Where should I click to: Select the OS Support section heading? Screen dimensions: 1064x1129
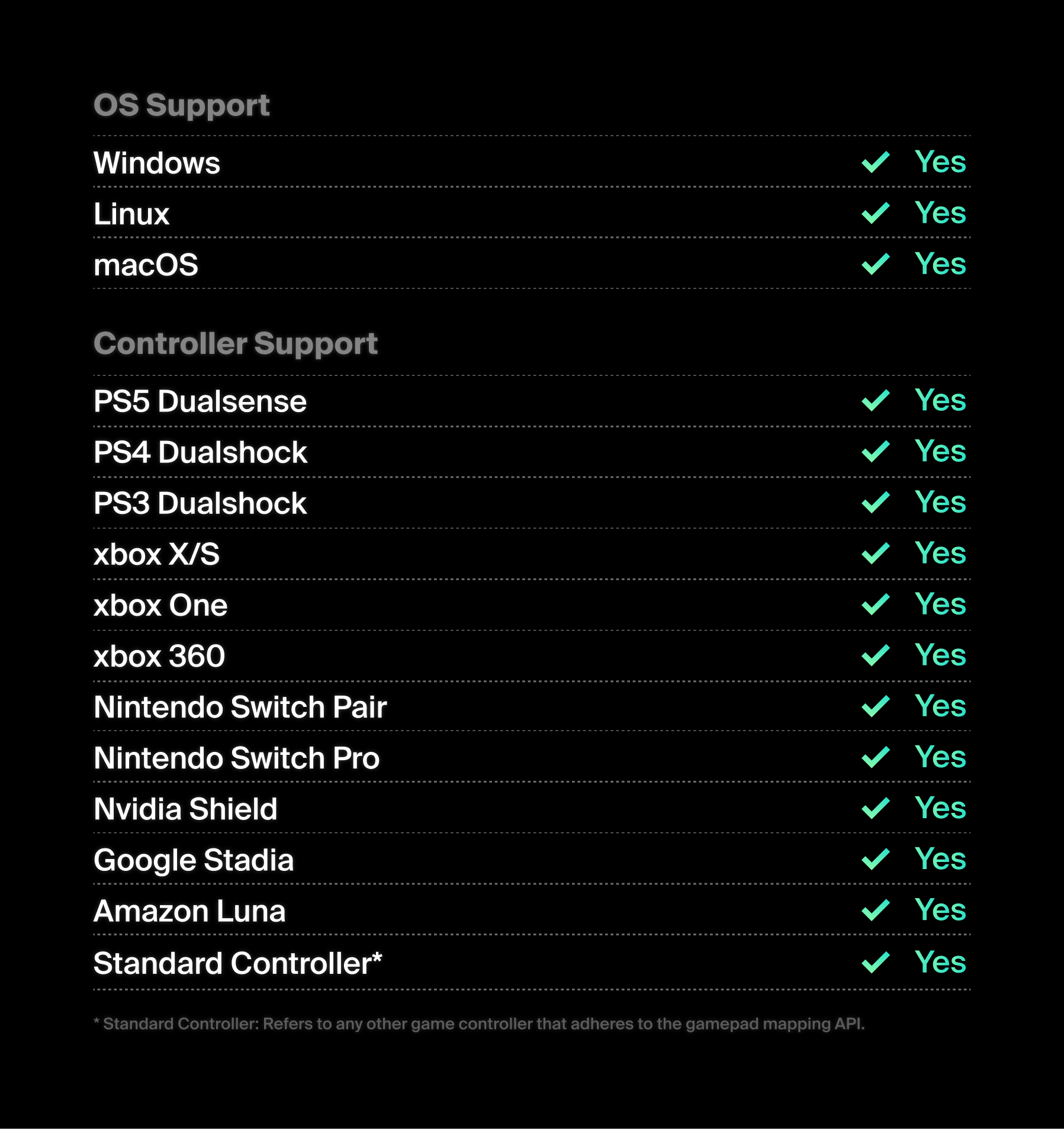point(182,105)
